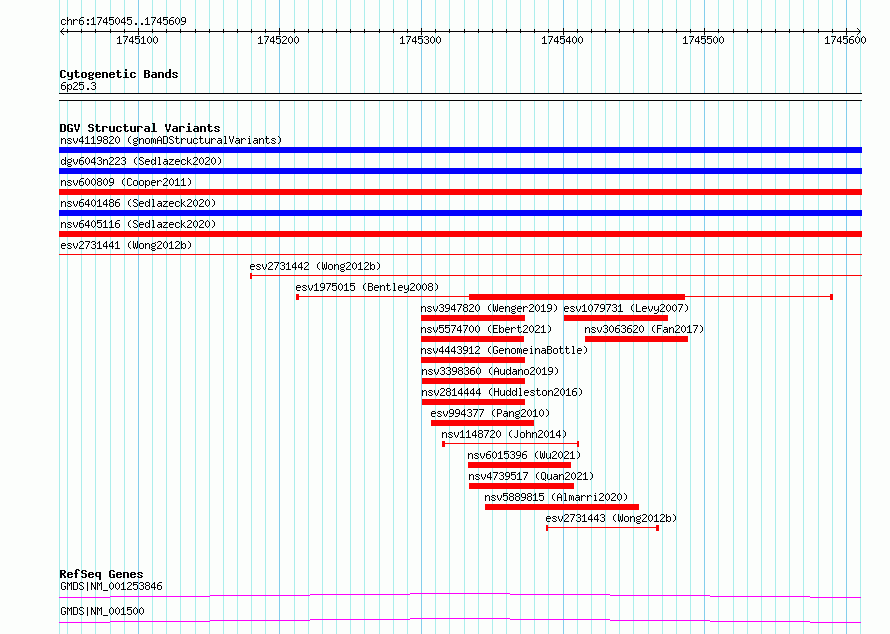This screenshot has width=890, height=634.
Task: Open the GMDS|NM_001500 gene label
Action: coord(102,611)
